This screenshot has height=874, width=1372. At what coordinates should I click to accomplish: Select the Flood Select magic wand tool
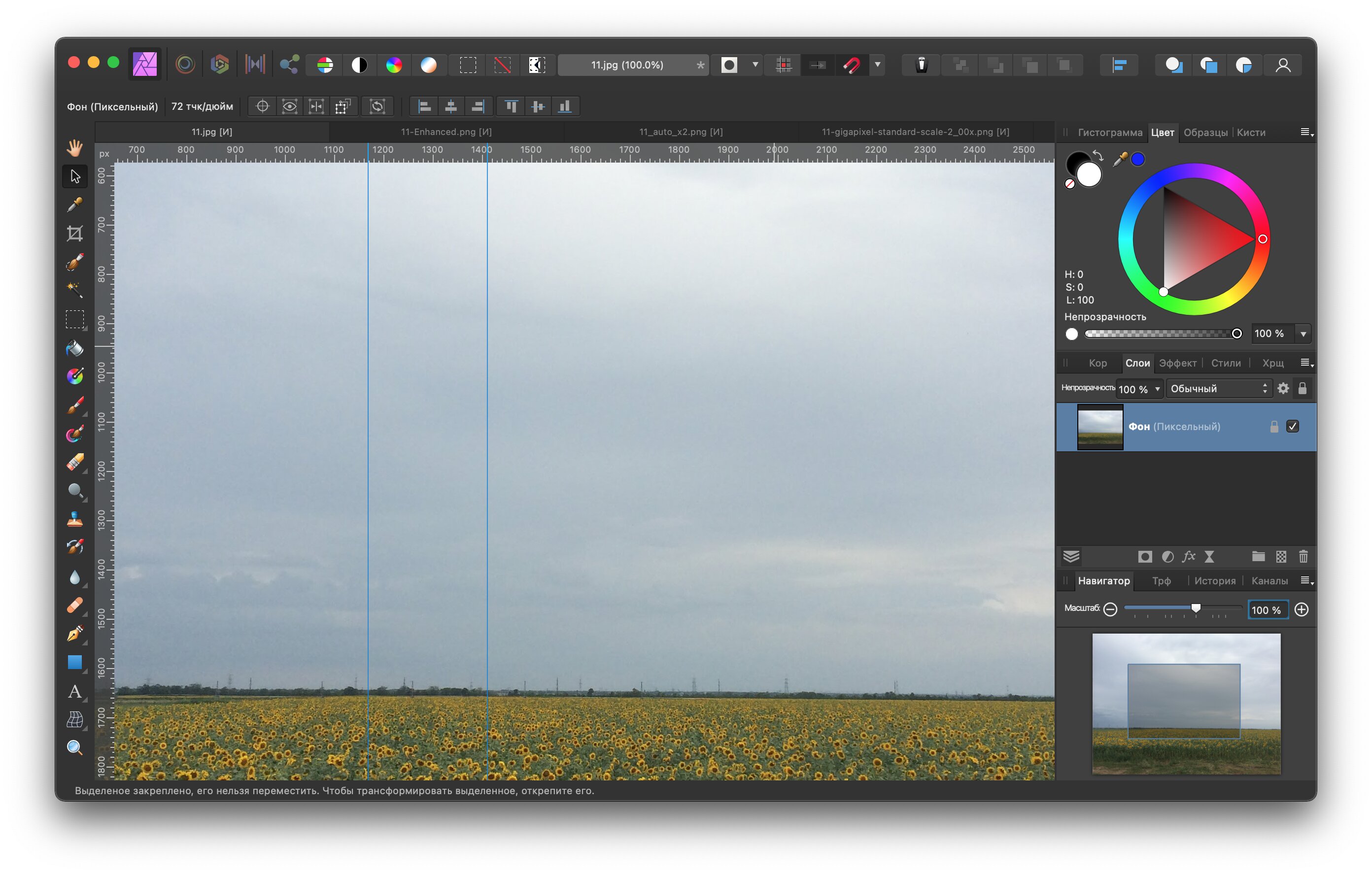(74, 290)
